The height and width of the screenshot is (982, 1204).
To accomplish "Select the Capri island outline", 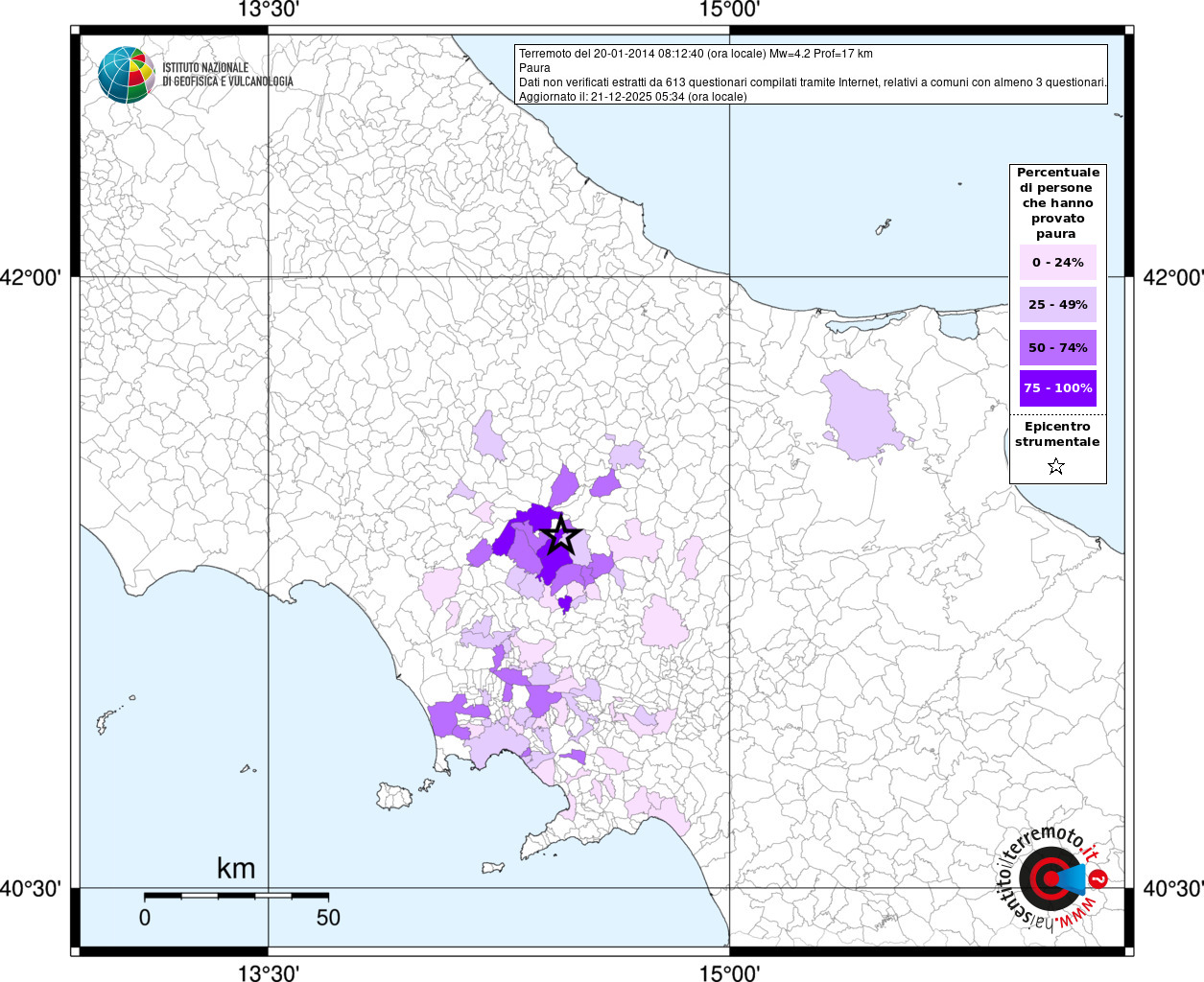I will pos(492,868).
